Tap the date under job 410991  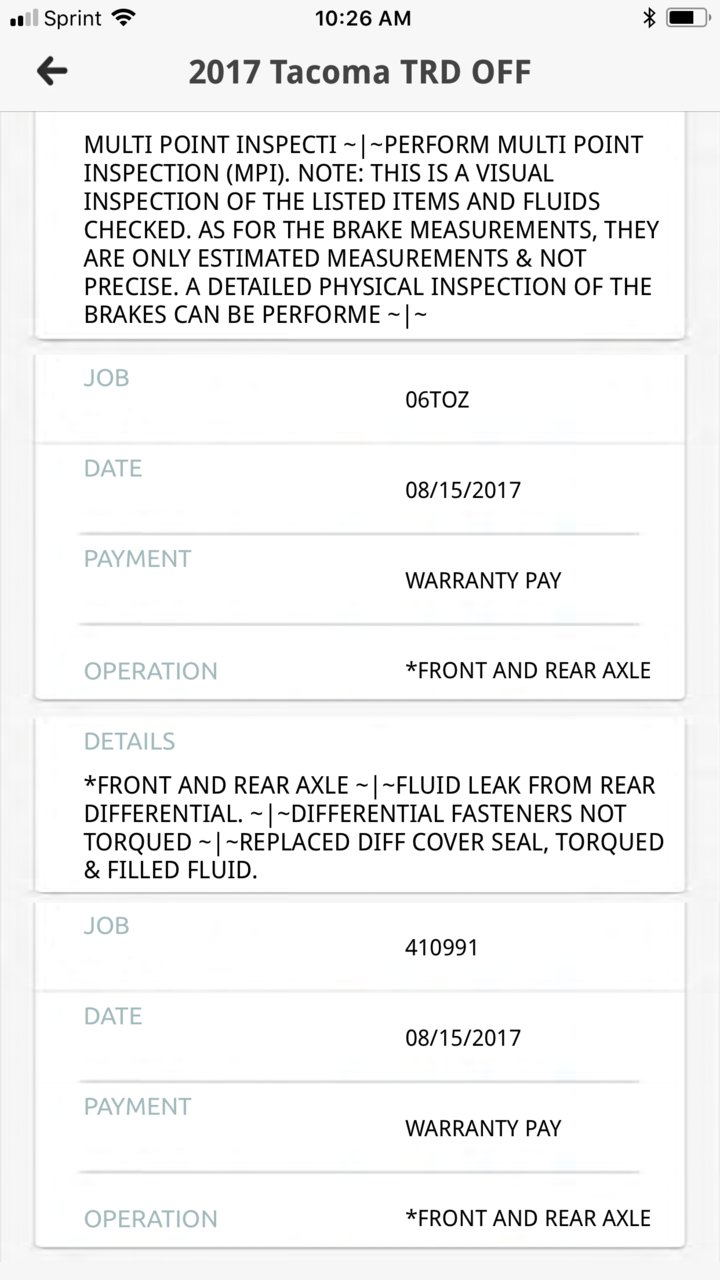(x=463, y=1038)
